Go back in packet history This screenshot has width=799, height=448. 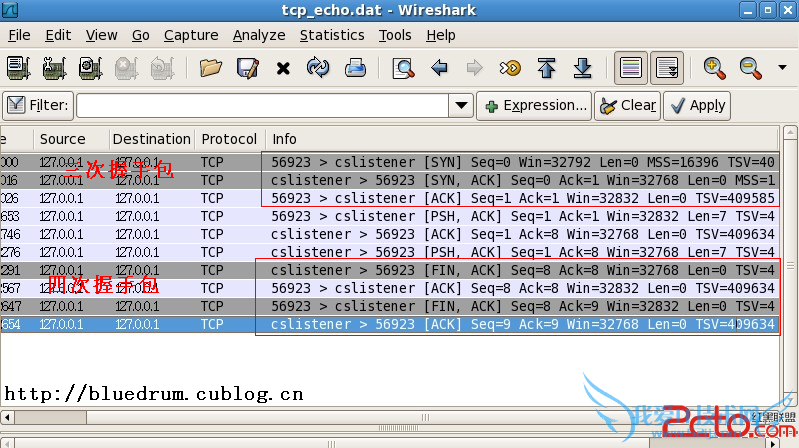[439, 68]
